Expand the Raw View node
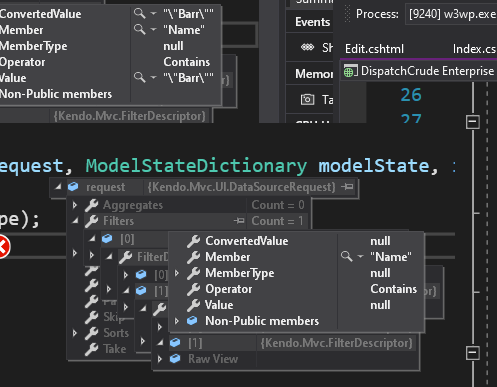This screenshot has height=387, width=497. pos(160,359)
